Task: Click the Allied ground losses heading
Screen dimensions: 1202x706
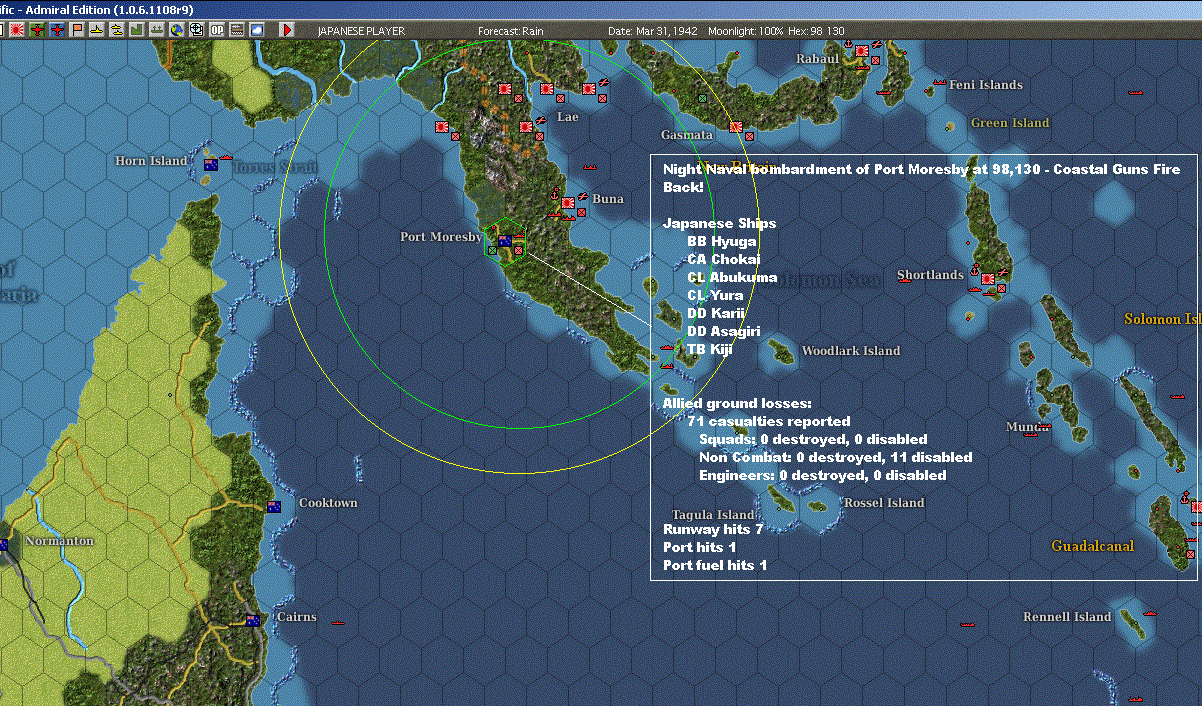Action: (x=738, y=403)
